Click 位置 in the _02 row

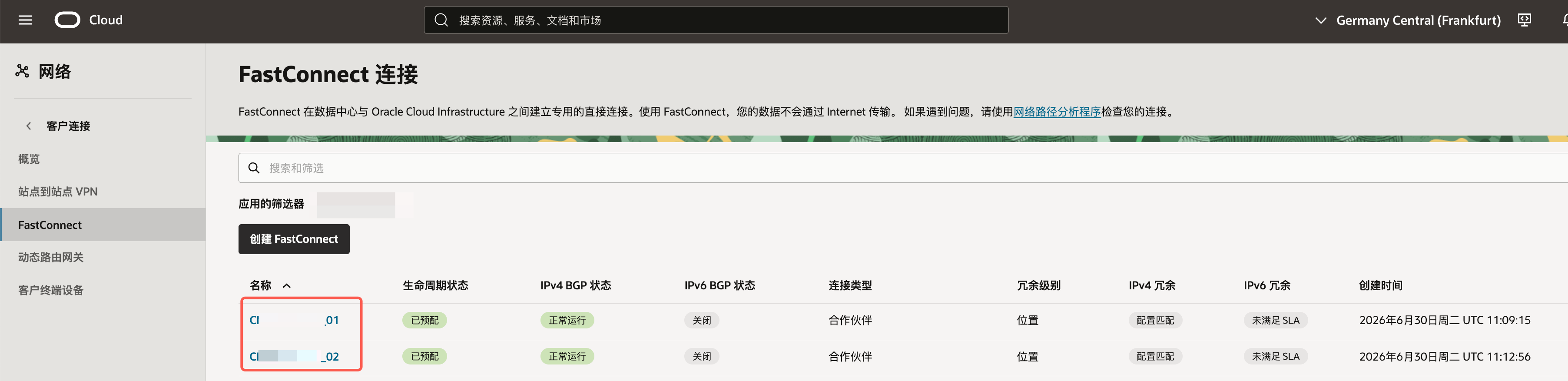1028,357
